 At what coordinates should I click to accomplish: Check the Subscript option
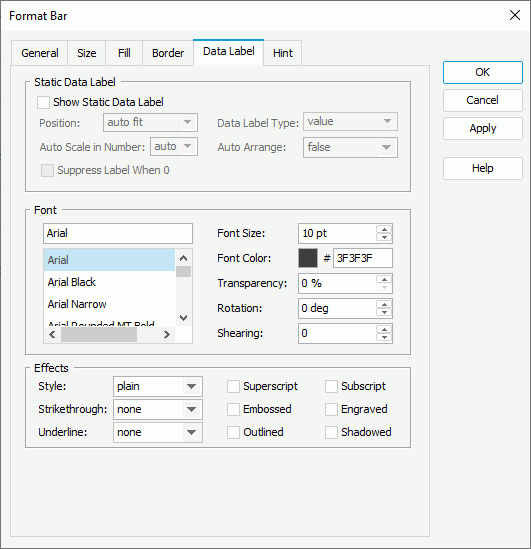pyautogui.click(x=331, y=387)
